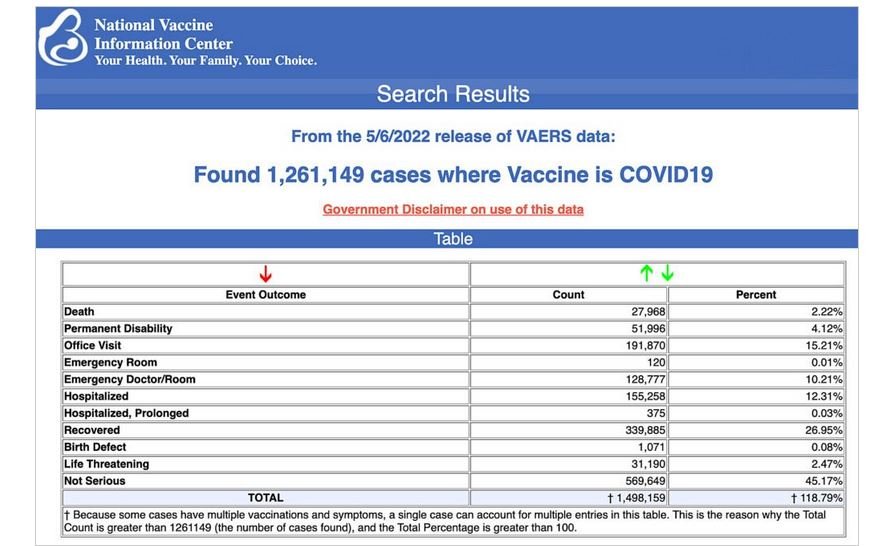Select the Count column header

coord(568,295)
